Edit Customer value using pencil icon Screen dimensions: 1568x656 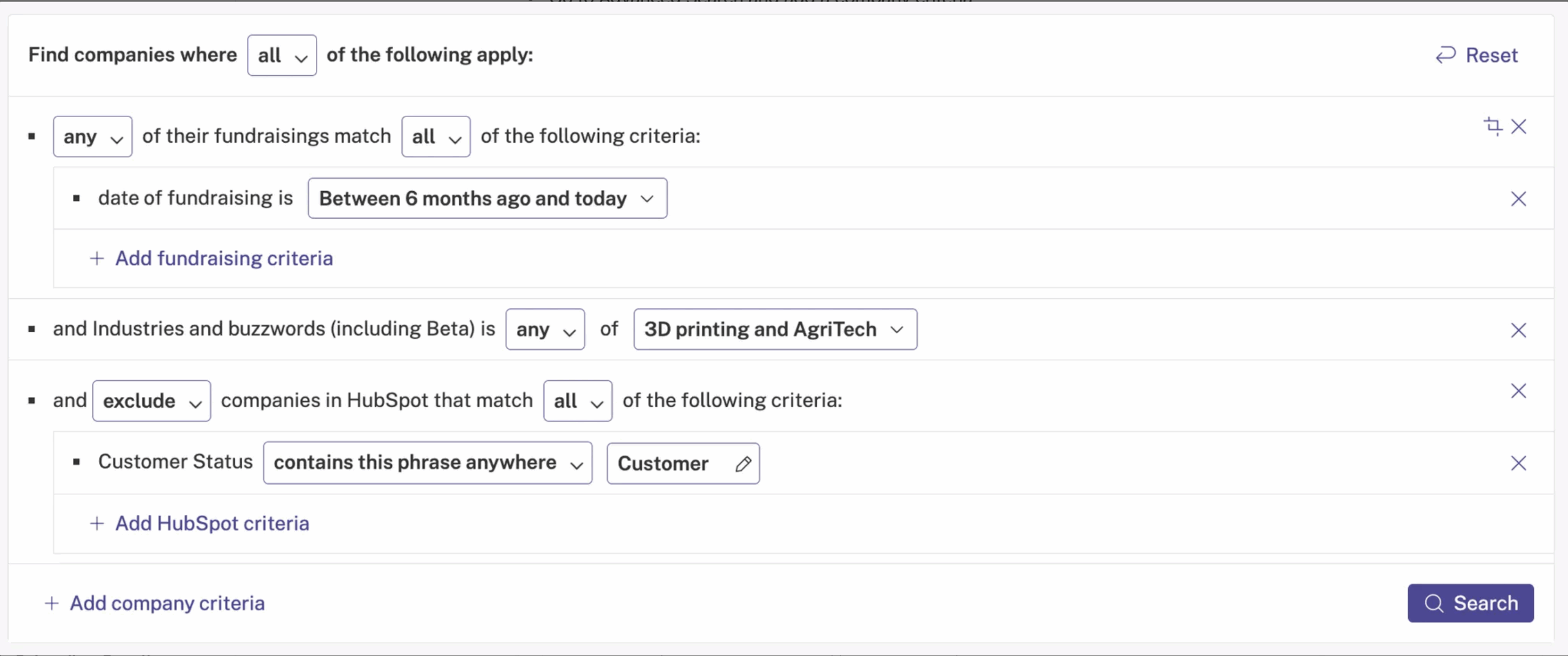[x=743, y=464]
